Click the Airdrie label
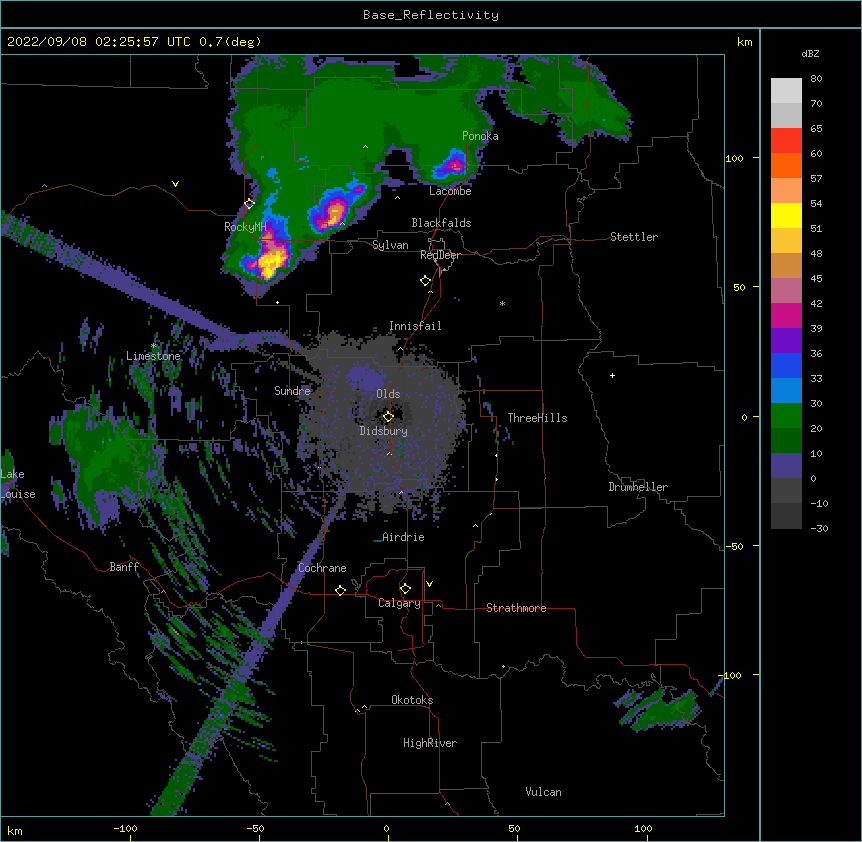The height and width of the screenshot is (842, 862). (403, 537)
